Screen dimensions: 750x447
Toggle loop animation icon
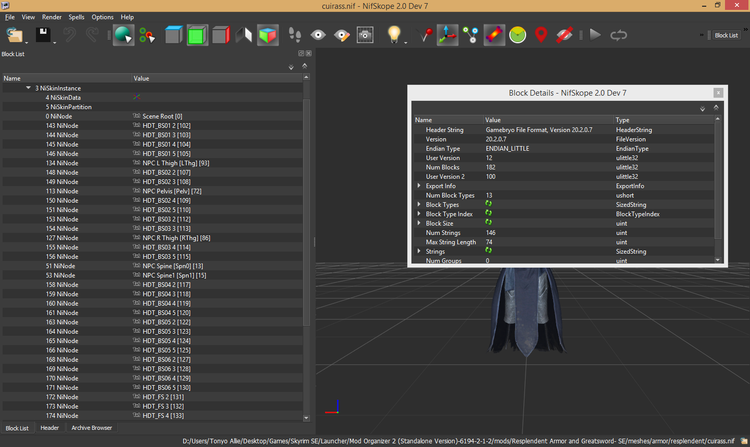[x=618, y=35]
